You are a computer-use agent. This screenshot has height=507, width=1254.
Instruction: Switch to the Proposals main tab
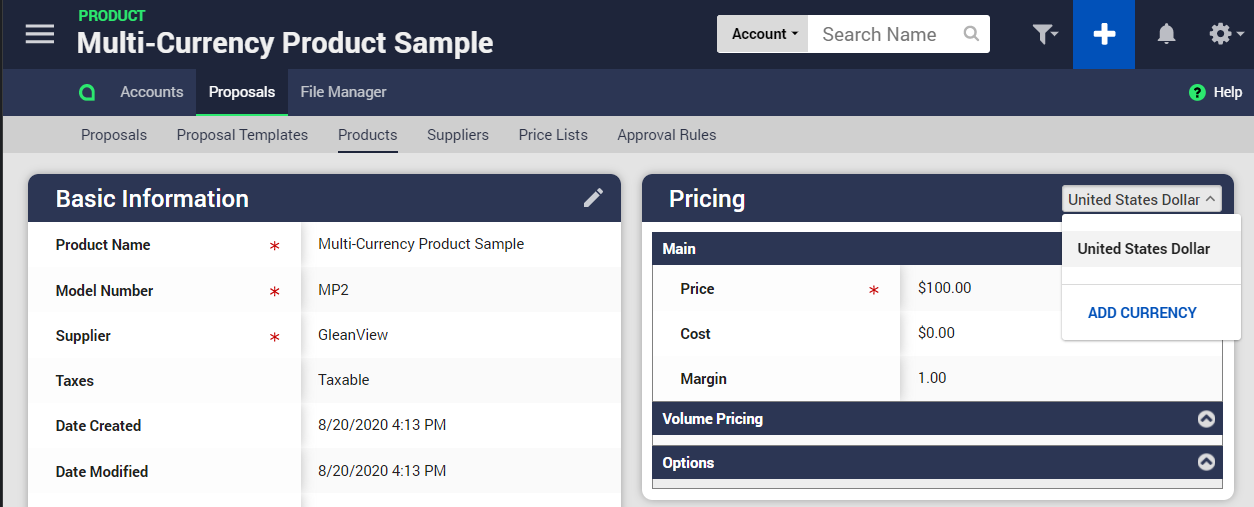[242, 92]
